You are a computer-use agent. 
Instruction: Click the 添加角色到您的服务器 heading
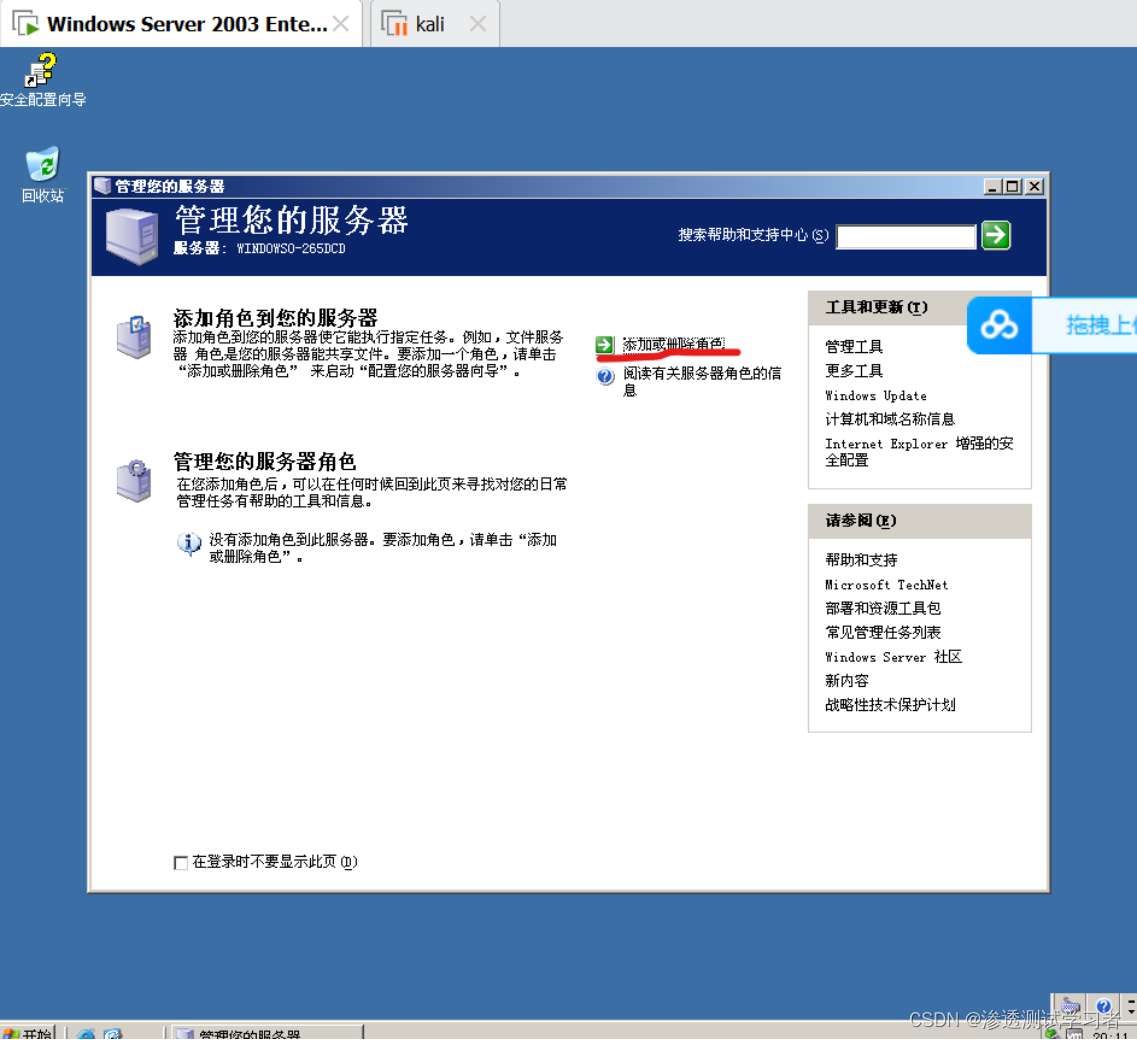tap(276, 317)
